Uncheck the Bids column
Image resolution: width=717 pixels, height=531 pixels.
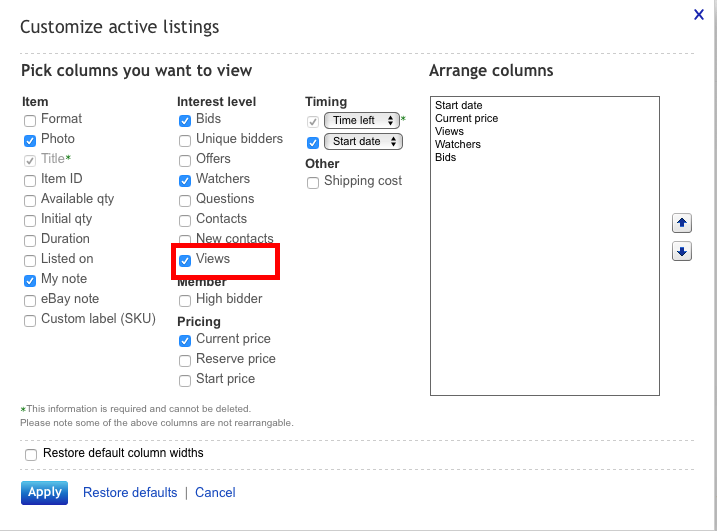click(185, 121)
